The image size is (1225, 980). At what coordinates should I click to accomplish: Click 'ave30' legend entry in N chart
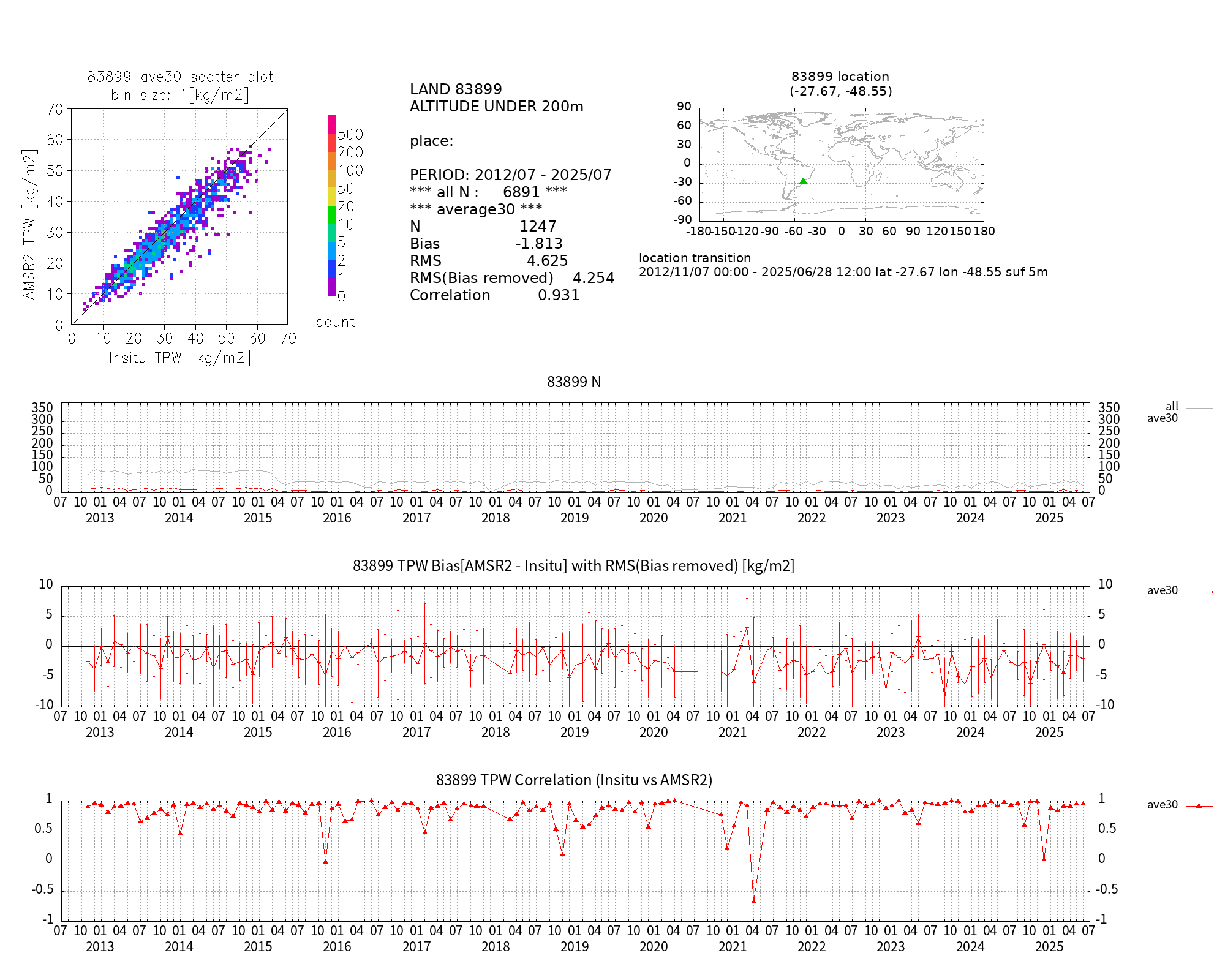tap(1180, 419)
